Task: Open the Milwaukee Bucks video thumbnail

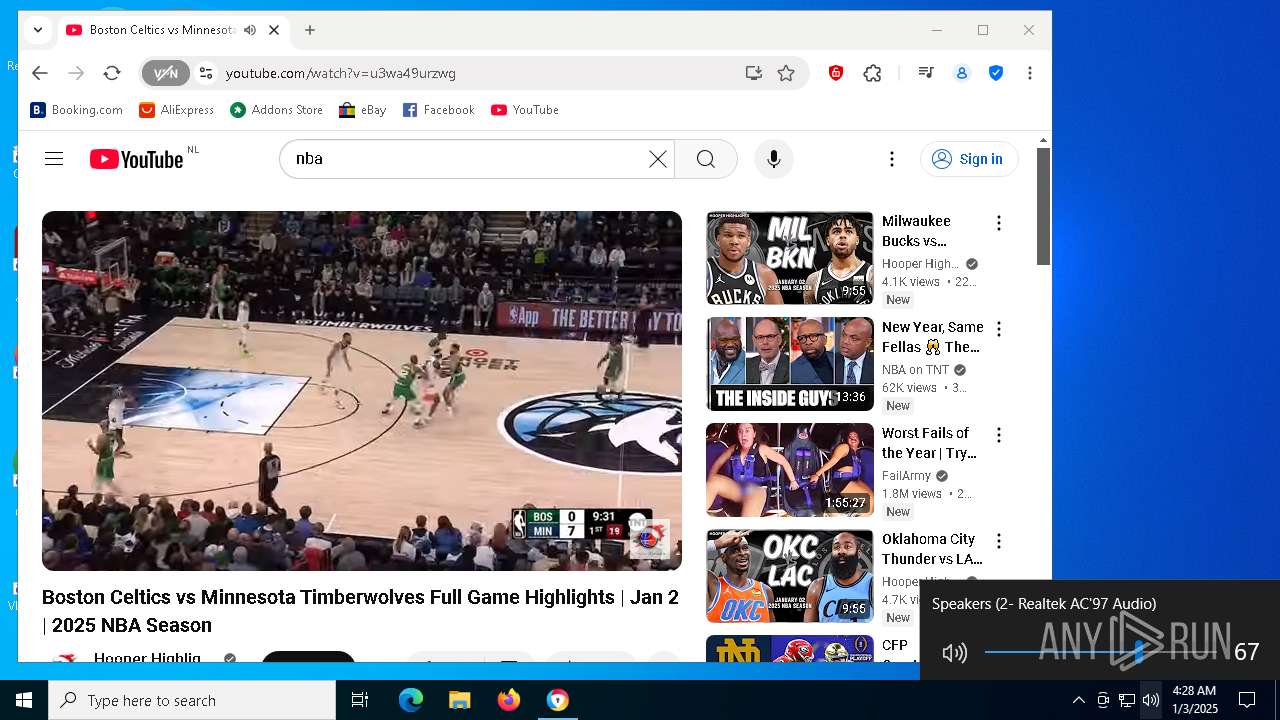Action: pos(790,258)
